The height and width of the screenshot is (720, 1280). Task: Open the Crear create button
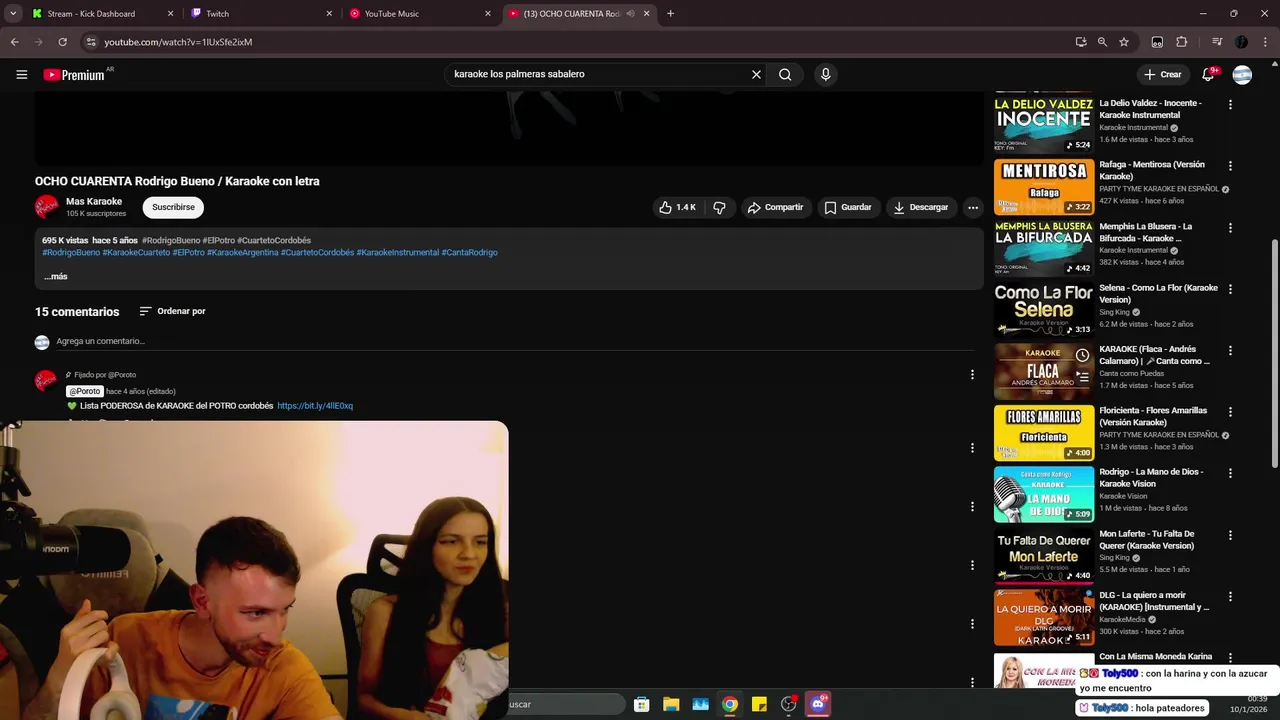point(1163,74)
